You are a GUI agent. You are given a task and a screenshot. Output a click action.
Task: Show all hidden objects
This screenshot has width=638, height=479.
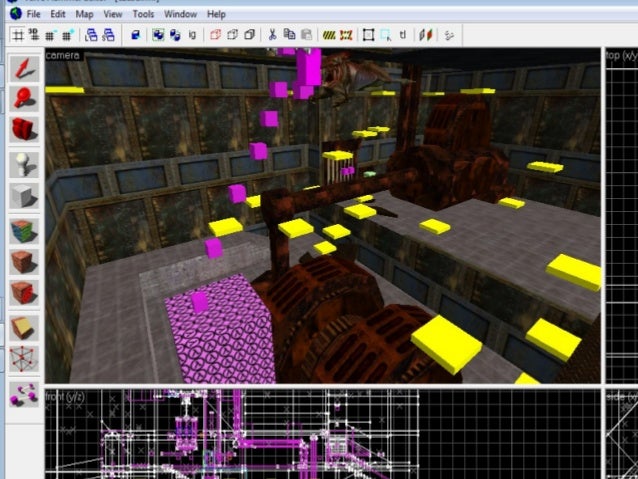point(249,35)
